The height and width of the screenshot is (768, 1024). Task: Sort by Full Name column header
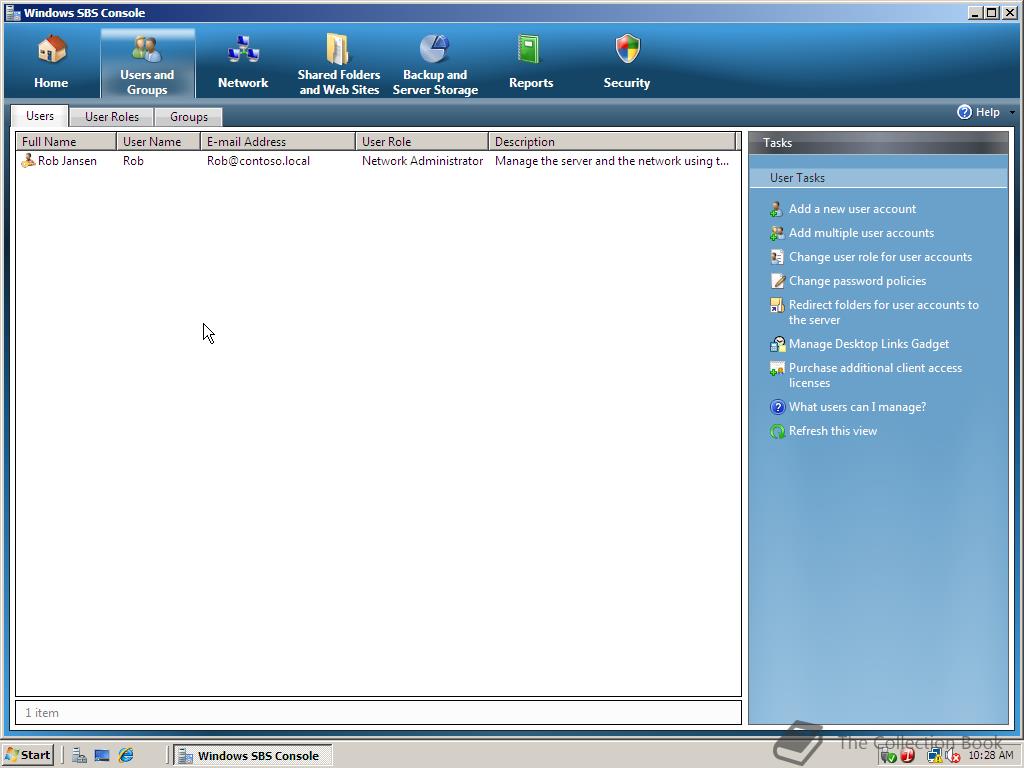coord(66,142)
